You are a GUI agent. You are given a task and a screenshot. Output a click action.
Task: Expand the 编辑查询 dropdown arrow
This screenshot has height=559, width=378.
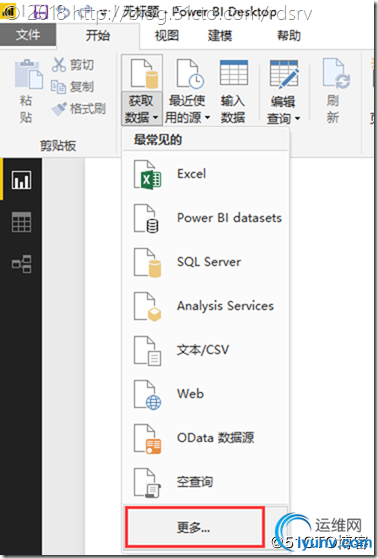(x=297, y=118)
